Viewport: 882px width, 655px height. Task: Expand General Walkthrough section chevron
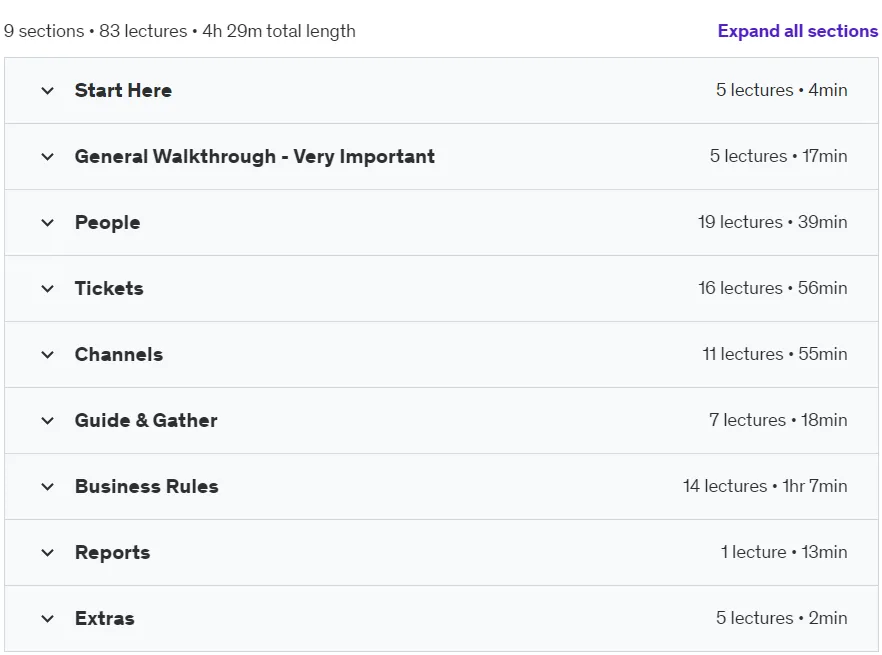[48, 156]
